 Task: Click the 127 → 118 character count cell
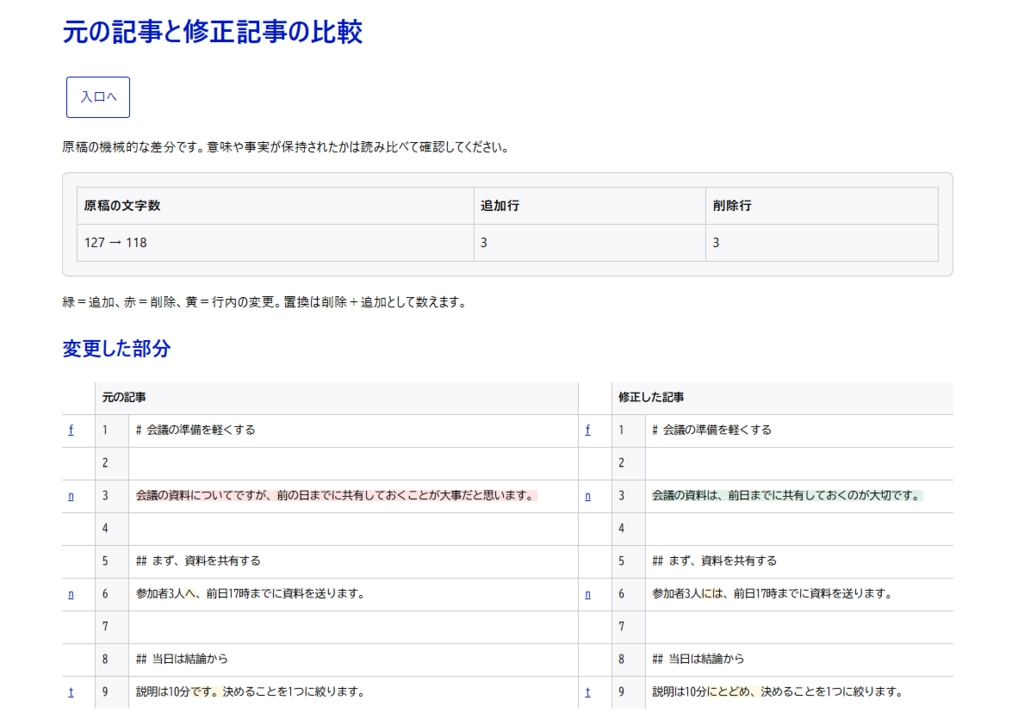click(x=275, y=243)
